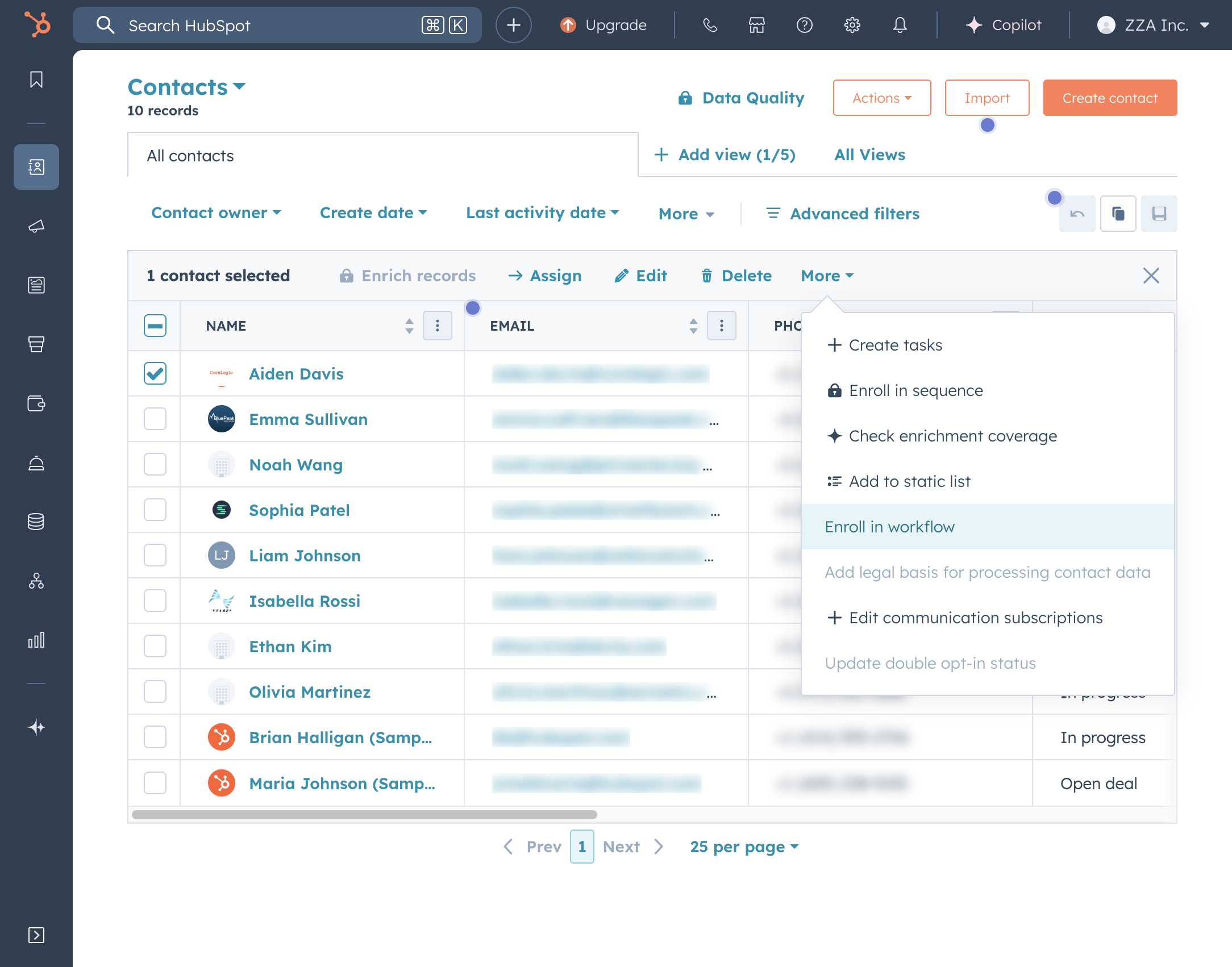Open the Commerce wallet sidebar icon
The width and height of the screenshot is (1232, 967).
(x=36, y=403)
